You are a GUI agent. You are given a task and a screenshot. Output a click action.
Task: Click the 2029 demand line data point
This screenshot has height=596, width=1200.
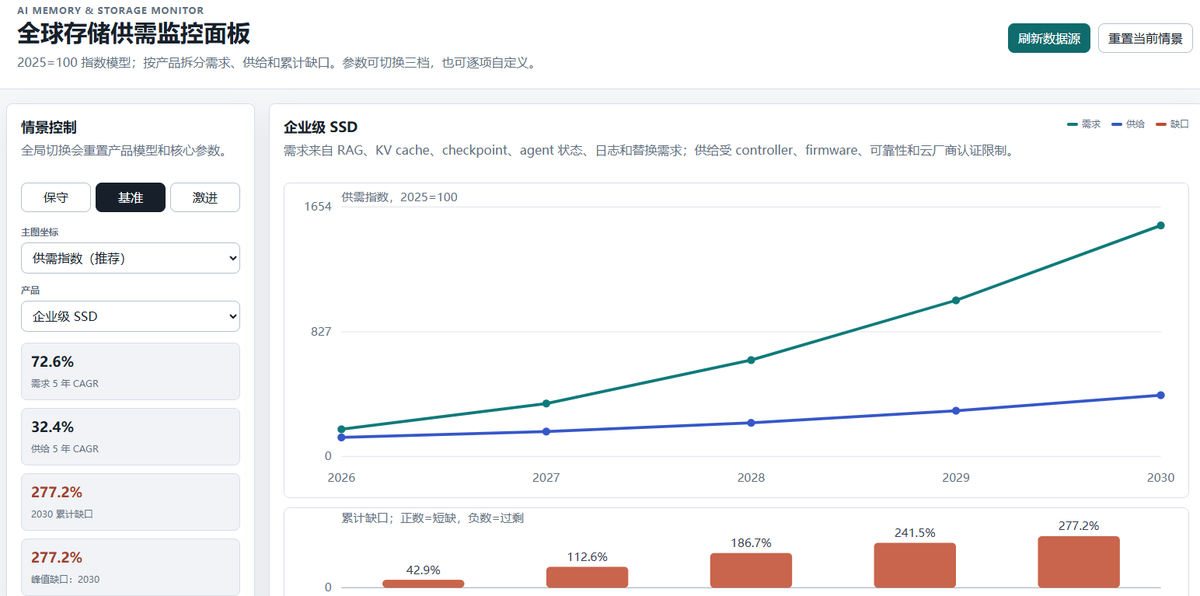(956, 300)
